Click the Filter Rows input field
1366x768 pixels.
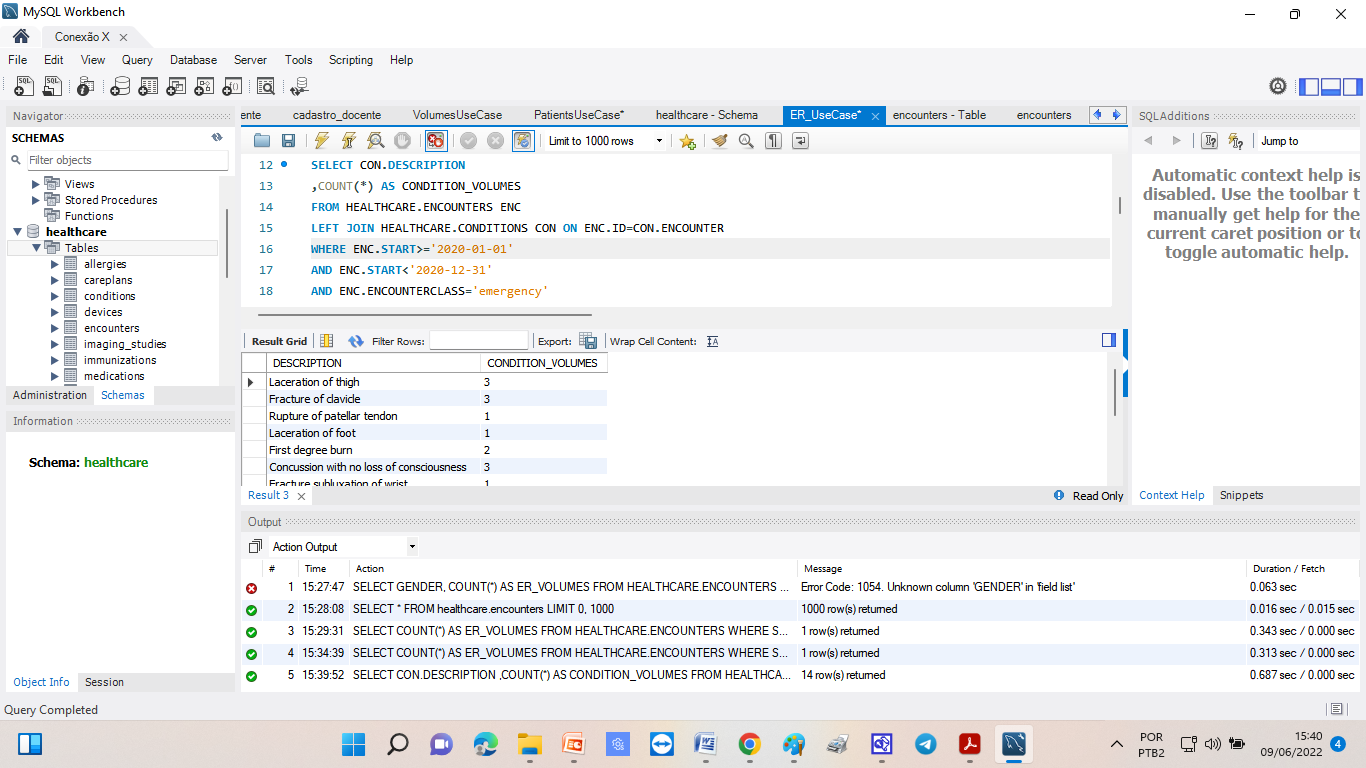tap(479, 341)
